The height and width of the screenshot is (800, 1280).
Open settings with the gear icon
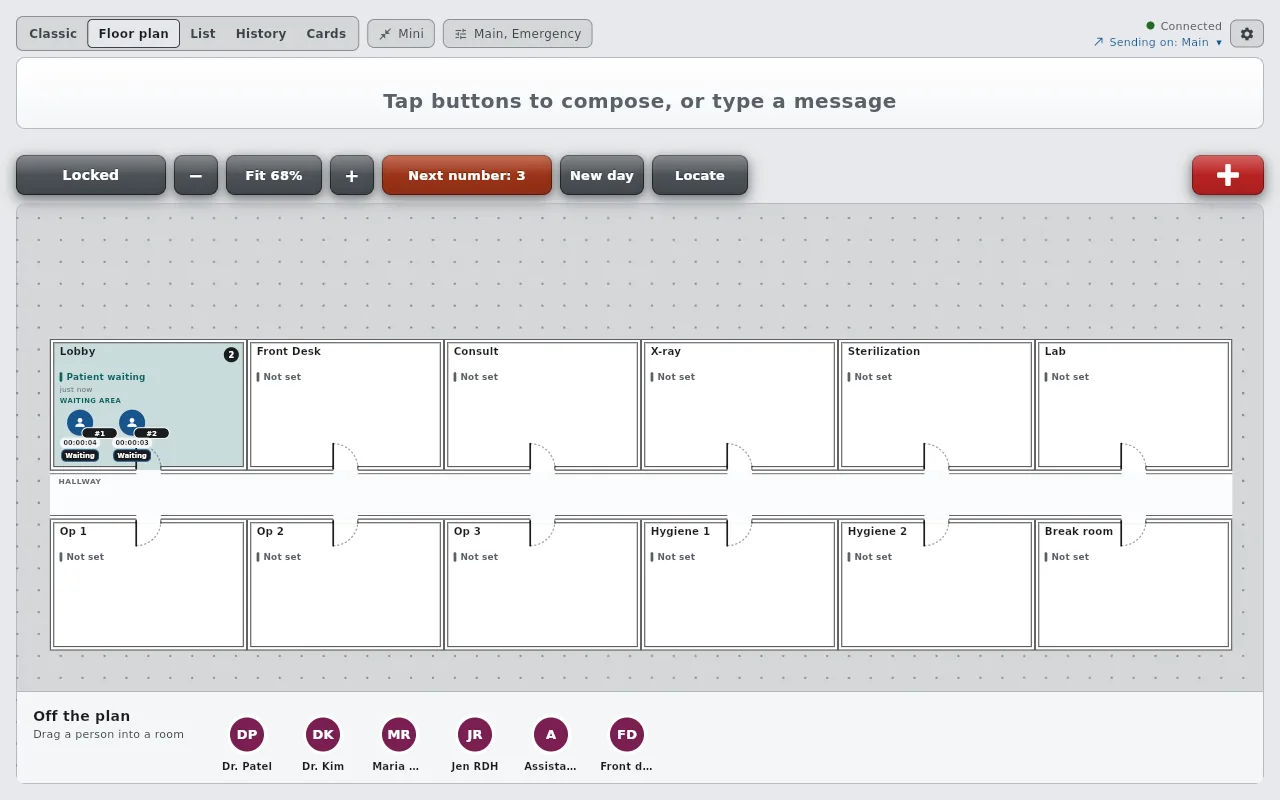click(1246, 34)
